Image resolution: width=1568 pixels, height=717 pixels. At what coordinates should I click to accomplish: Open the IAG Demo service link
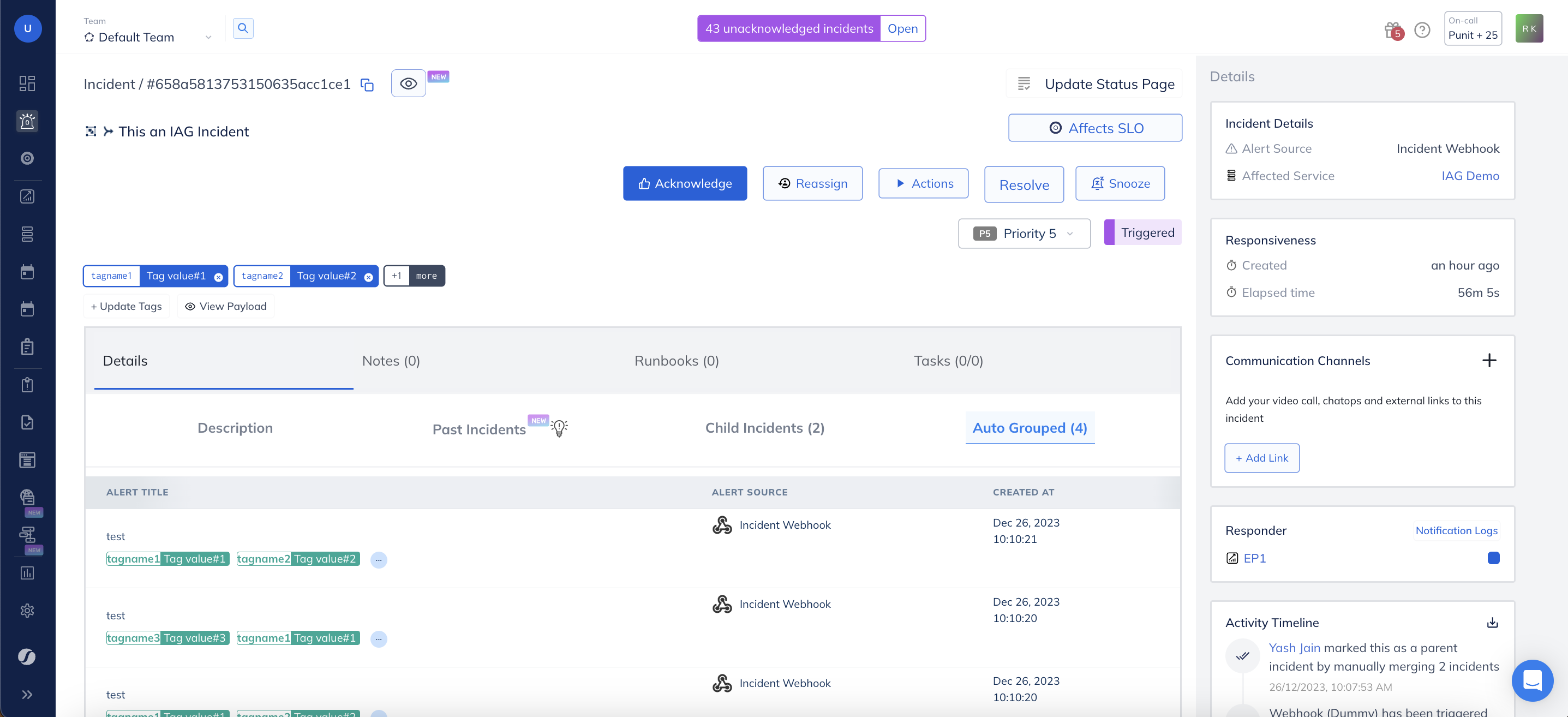point(1470,176)
